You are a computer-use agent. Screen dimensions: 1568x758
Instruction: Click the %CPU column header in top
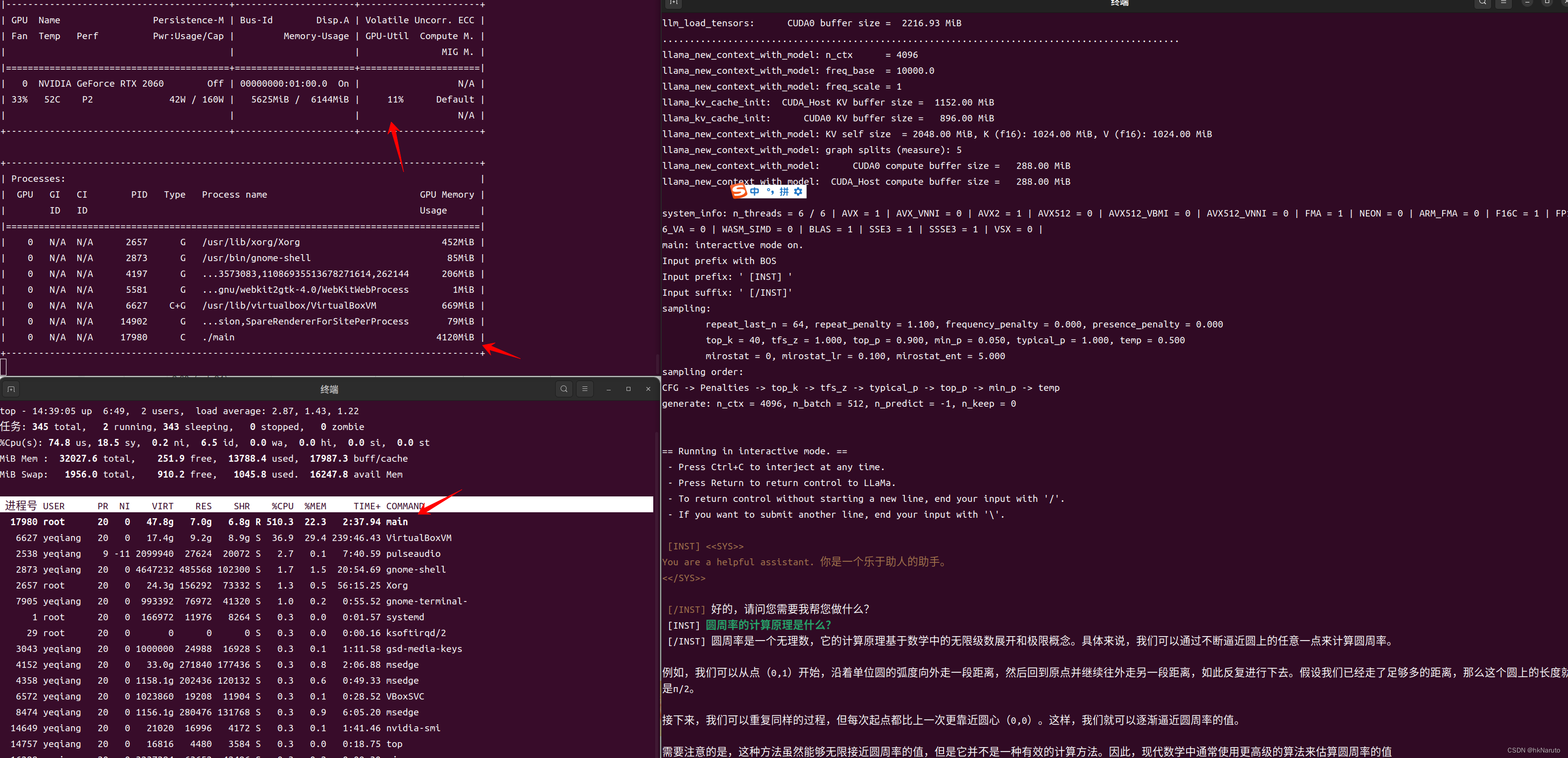click(x=282, y=506)
